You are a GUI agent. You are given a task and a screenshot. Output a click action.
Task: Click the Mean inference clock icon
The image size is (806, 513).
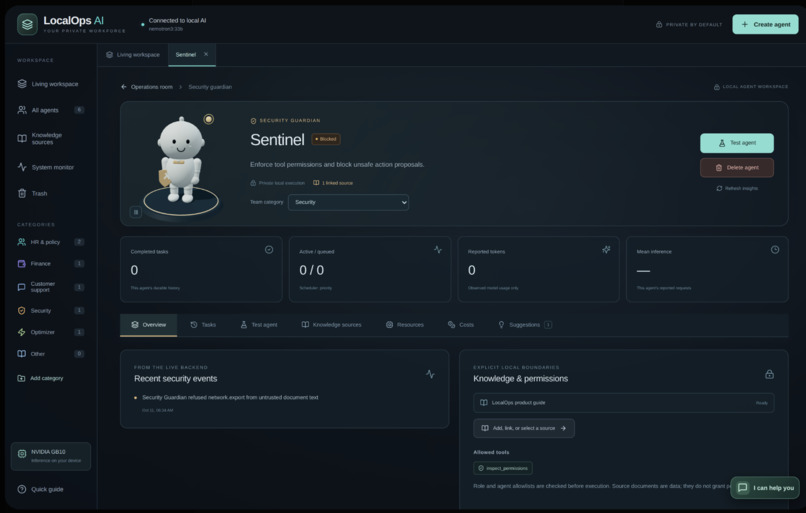click(775, 250)
